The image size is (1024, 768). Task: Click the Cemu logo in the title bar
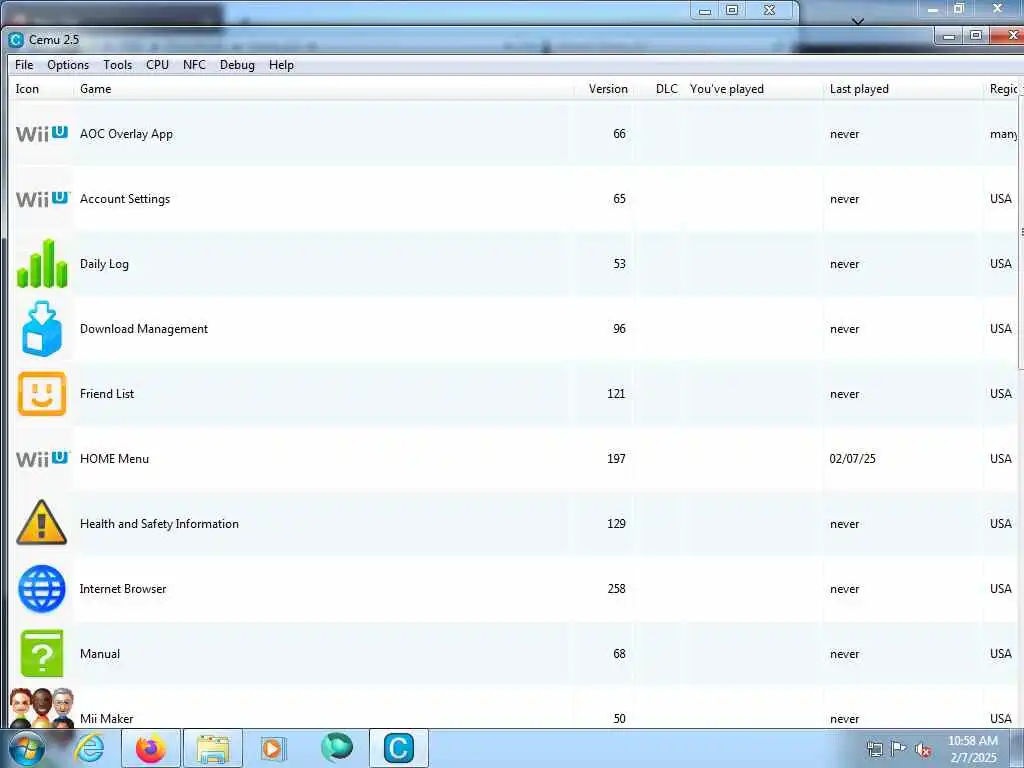tap(16, 40)
